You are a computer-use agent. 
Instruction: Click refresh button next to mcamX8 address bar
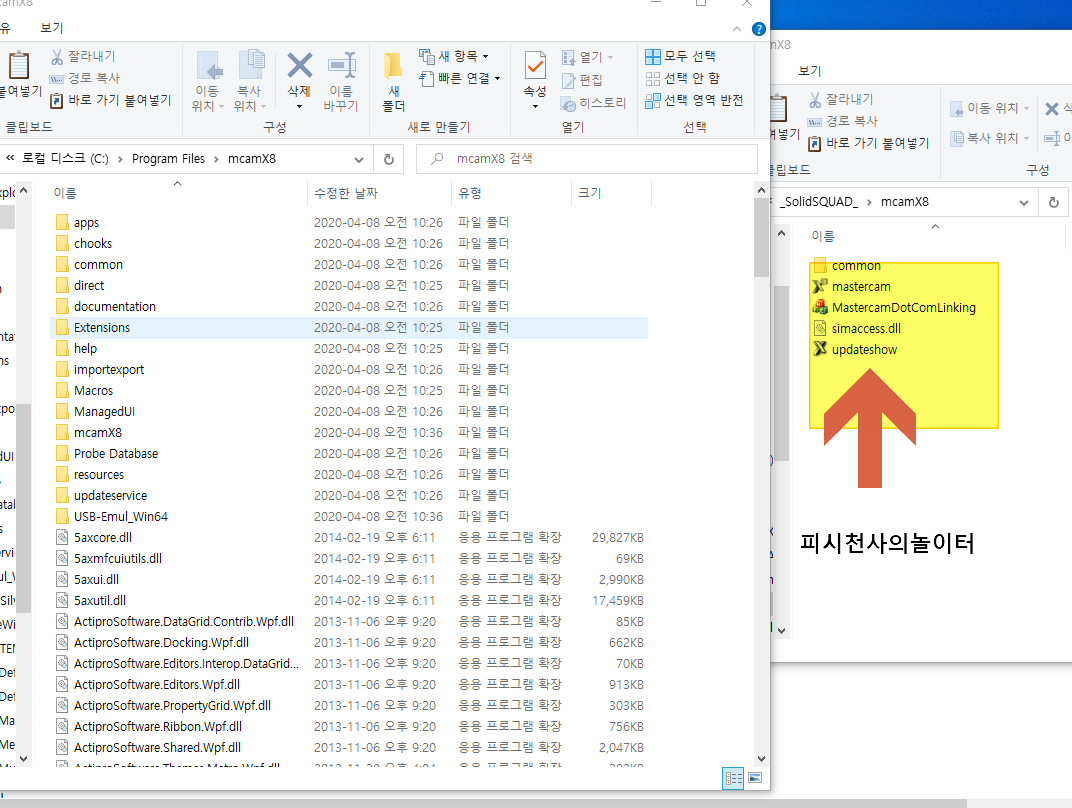(388, 159)
